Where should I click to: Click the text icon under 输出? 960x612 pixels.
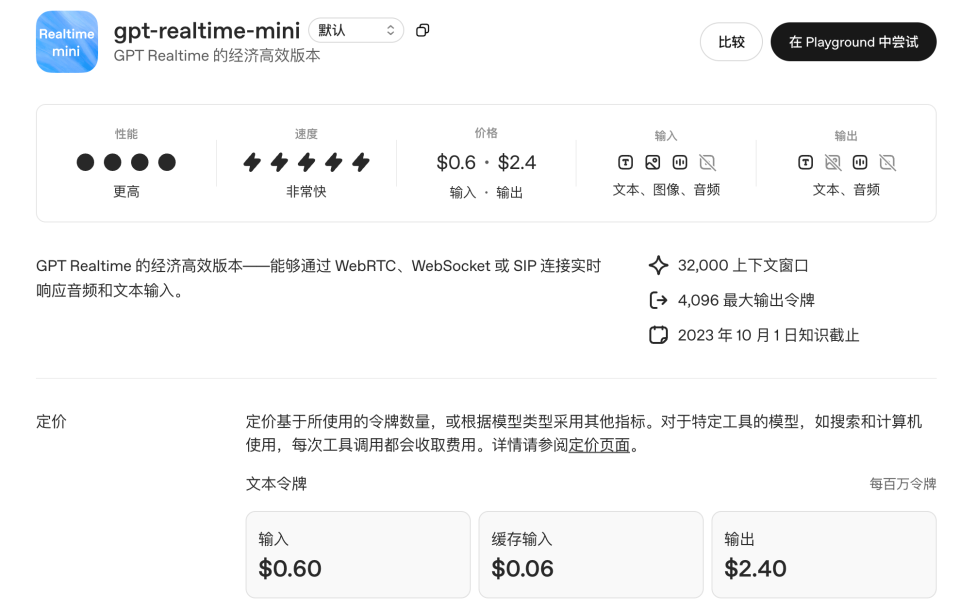805,162
